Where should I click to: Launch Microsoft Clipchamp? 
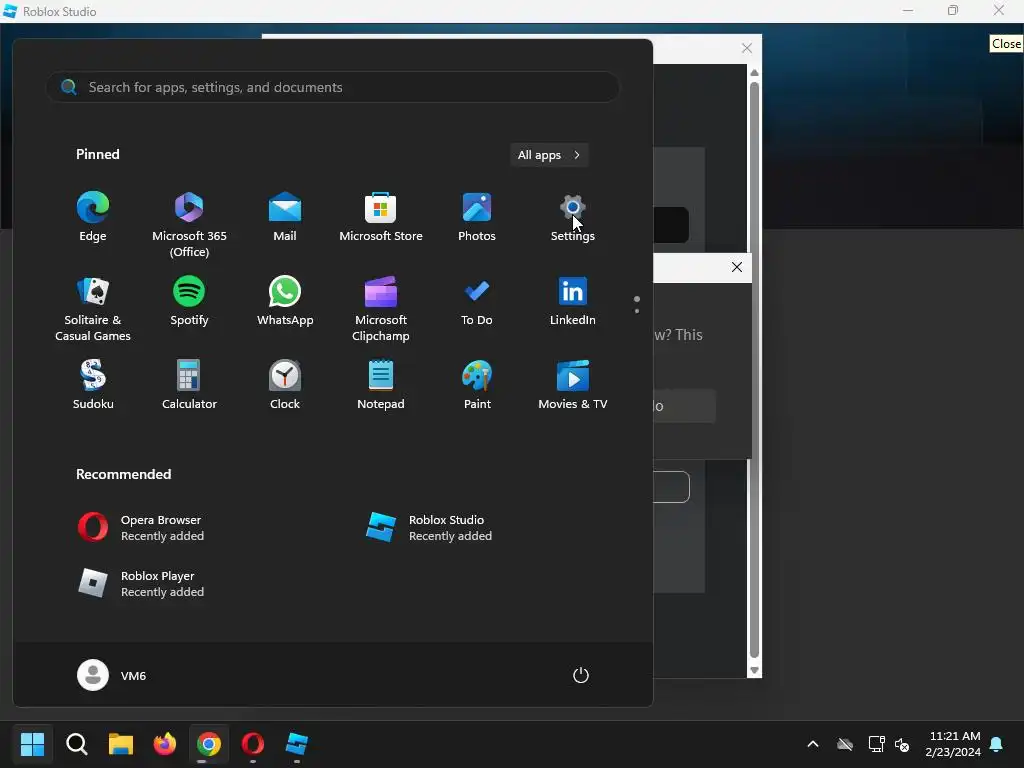[381, 309]
